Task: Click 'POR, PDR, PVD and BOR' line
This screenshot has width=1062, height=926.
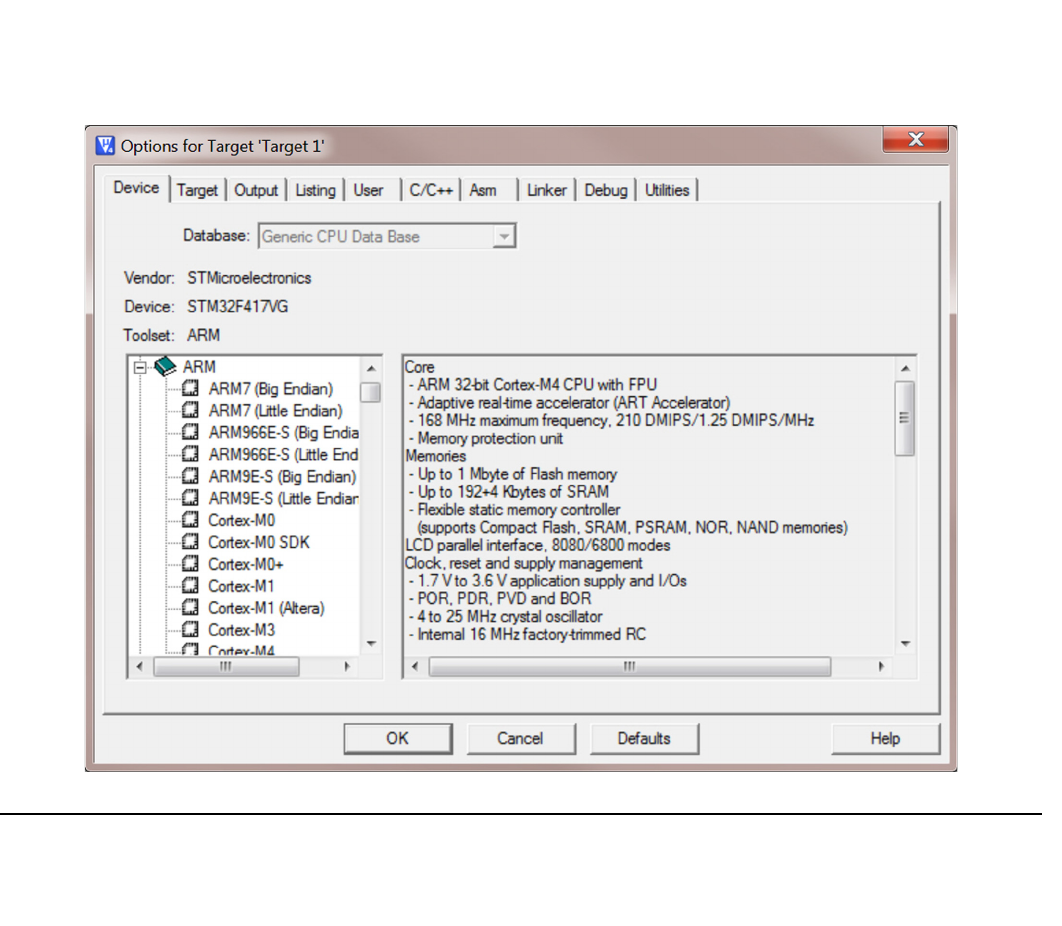Action: point(501,599)
